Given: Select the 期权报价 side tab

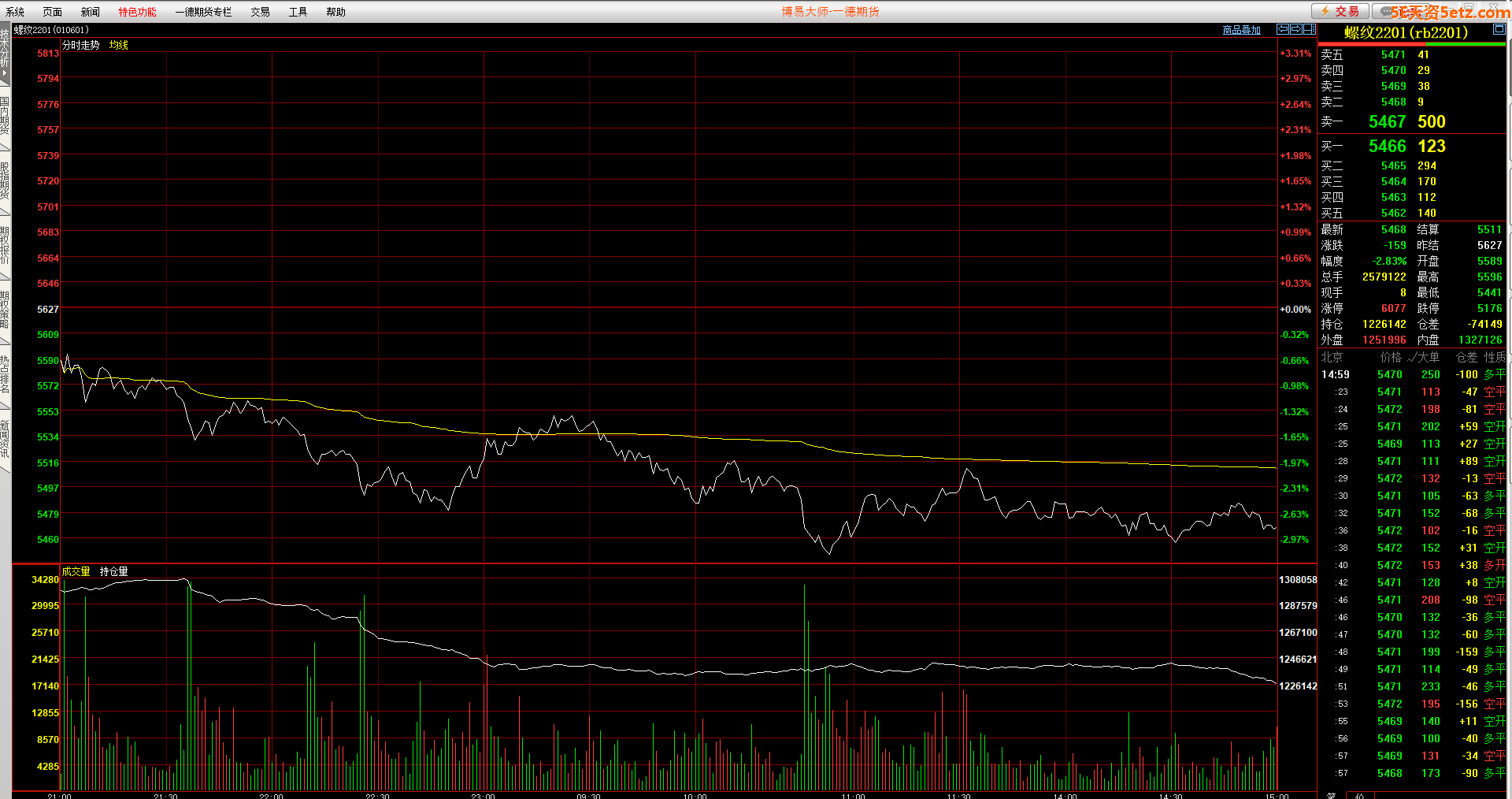Looking at the screenshot, I should coord(5,245).
